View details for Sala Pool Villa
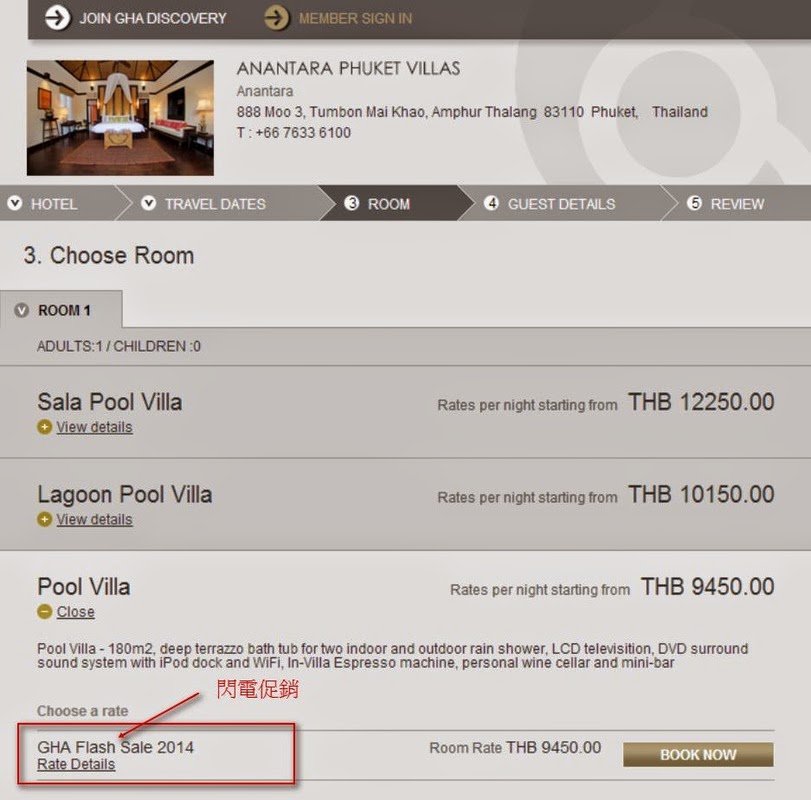The image size is (811, 800). (94, 428)
